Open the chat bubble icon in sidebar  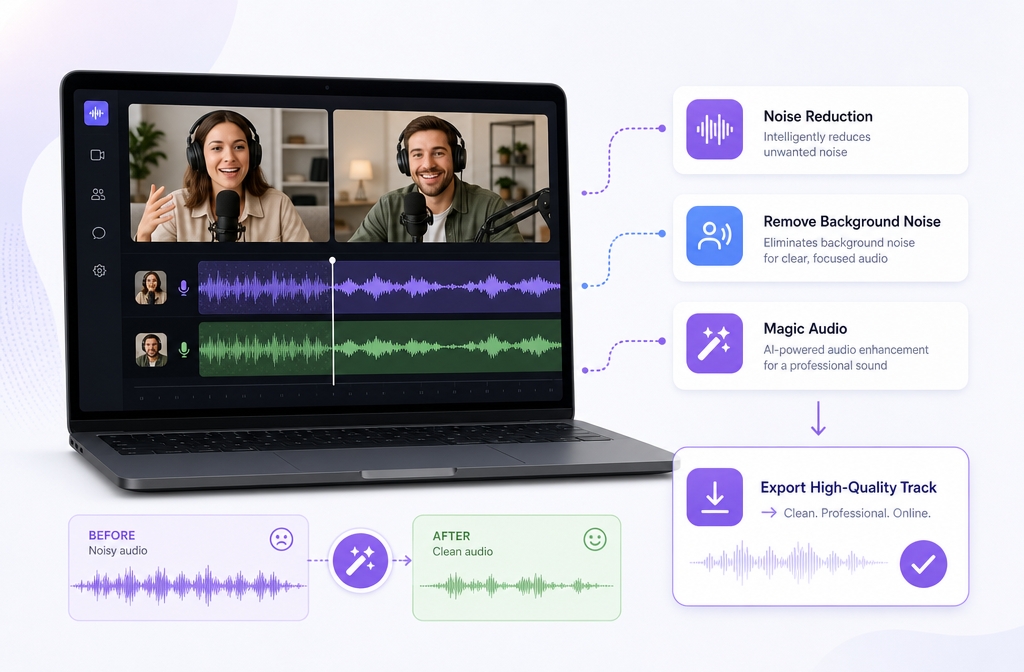coord(99,233)
